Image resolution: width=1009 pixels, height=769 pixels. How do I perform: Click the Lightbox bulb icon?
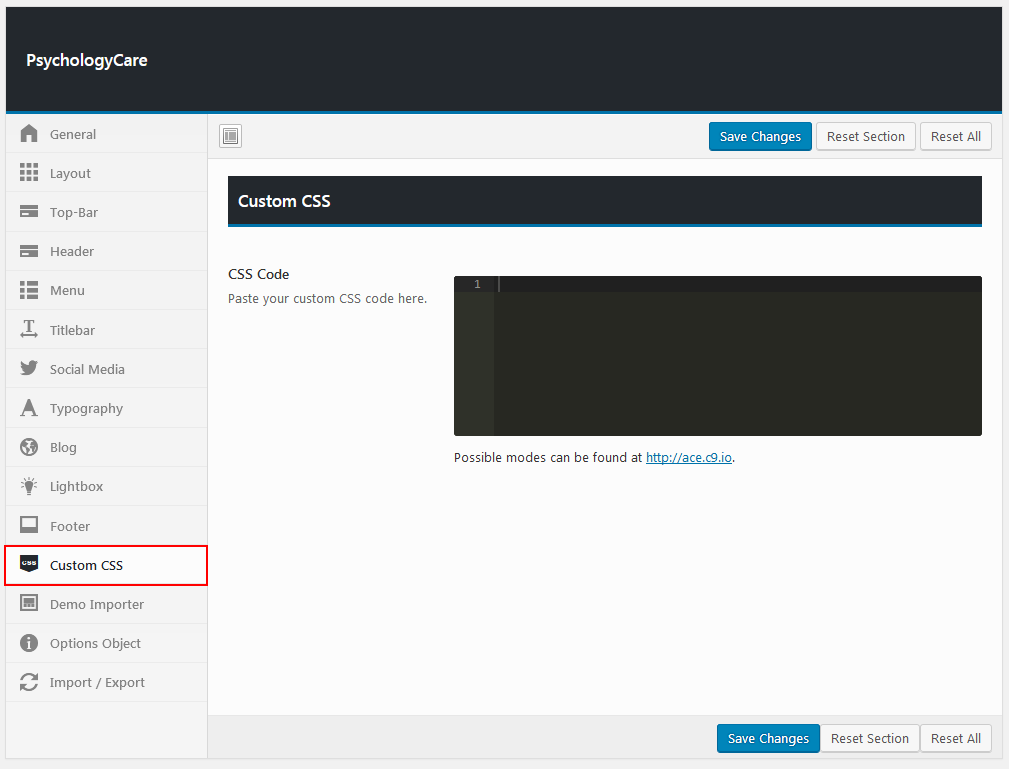(x=29, y=486)
